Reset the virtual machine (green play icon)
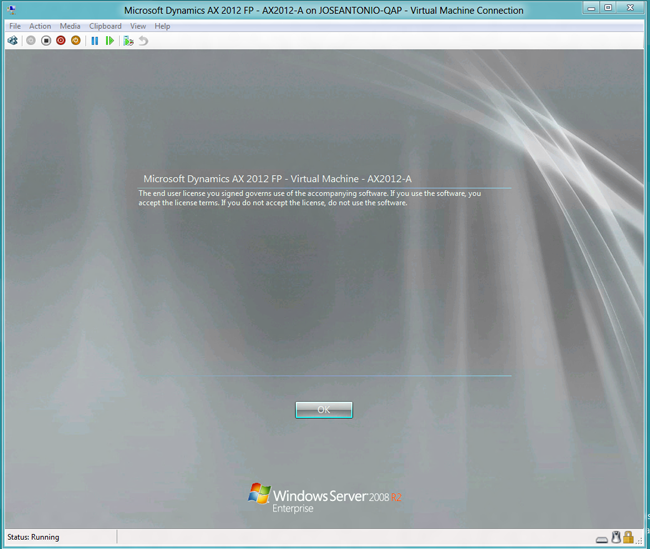This screenshot has width=650, height=549. click(109, 41)
